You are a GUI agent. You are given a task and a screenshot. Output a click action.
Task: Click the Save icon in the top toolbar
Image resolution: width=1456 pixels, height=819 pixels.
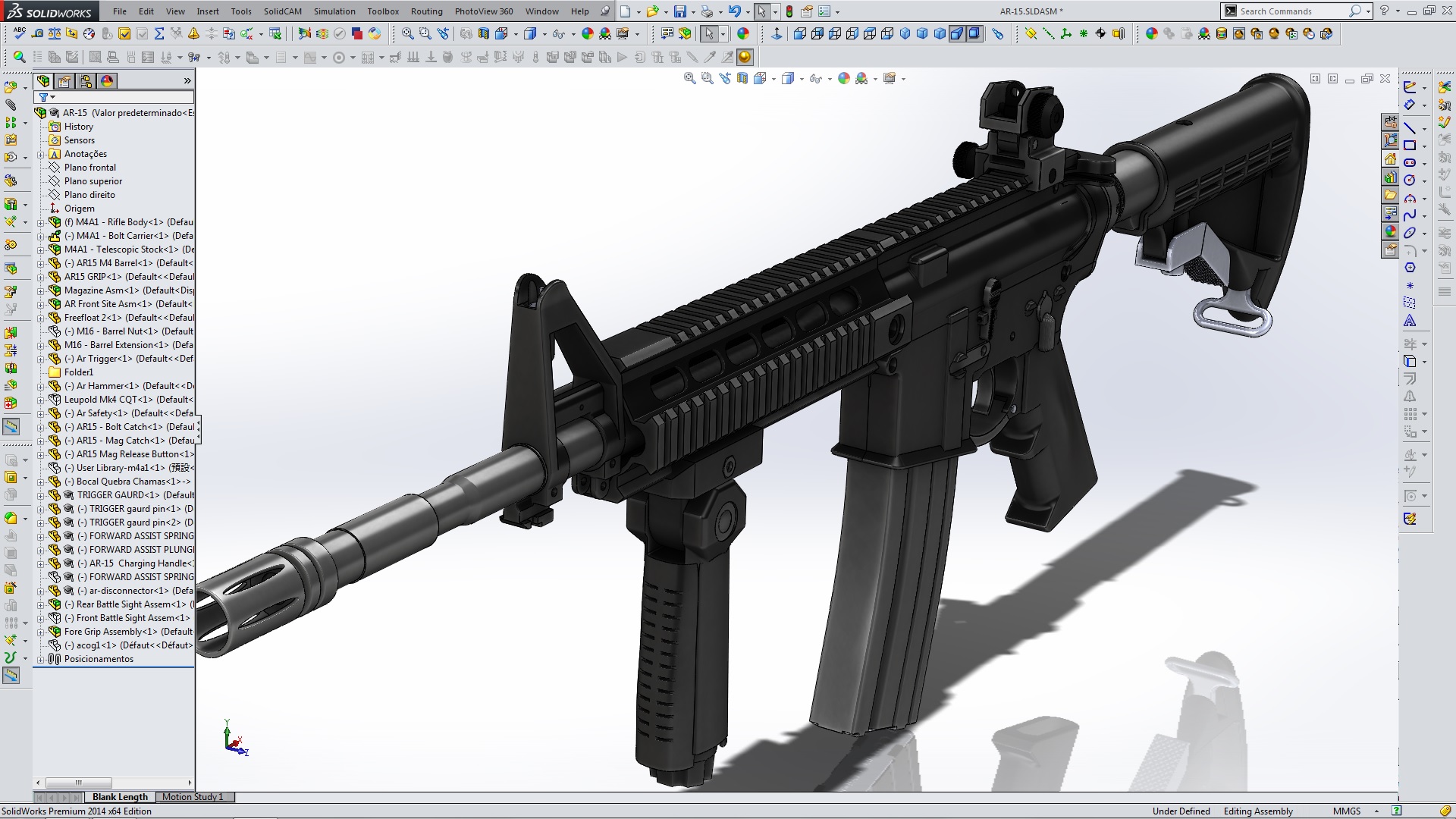tap(680, 11)
